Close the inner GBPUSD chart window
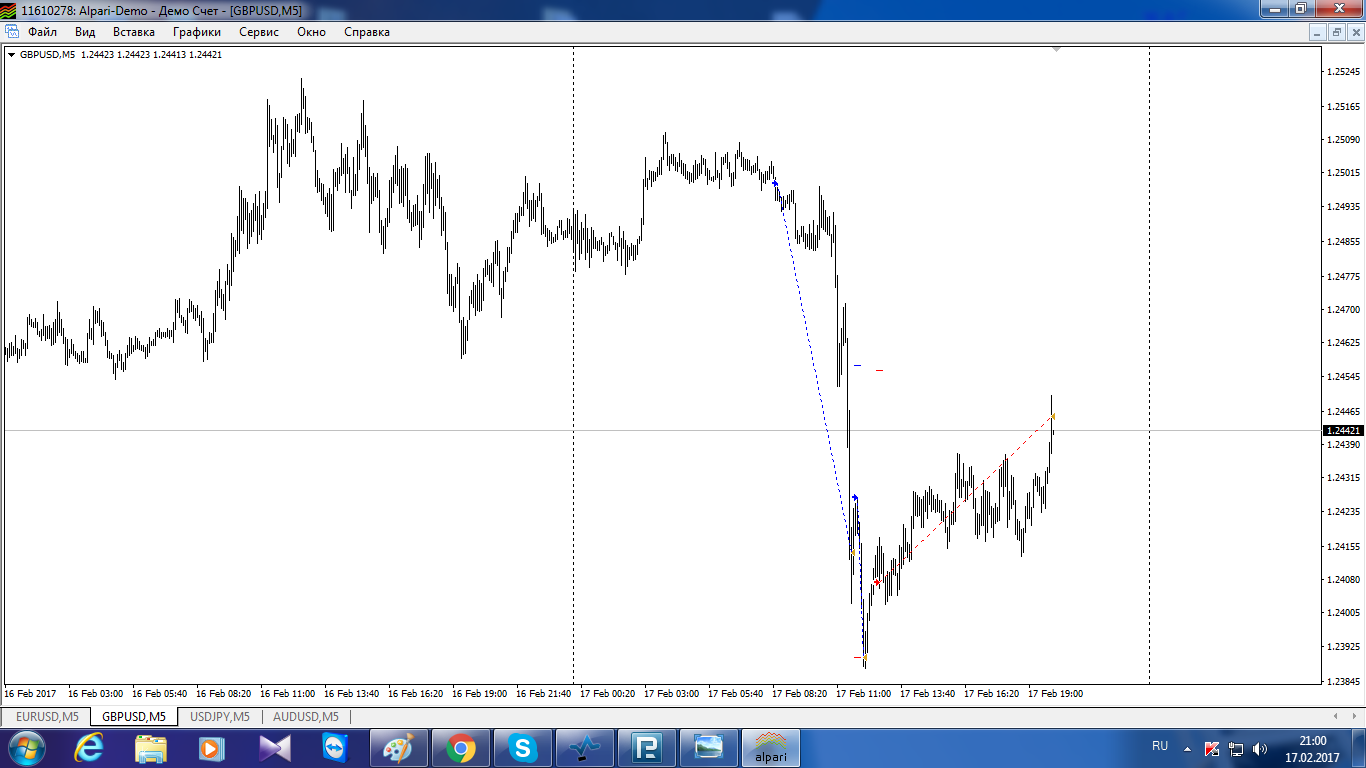This screenshot has height=768, width=1366. 1355,32
